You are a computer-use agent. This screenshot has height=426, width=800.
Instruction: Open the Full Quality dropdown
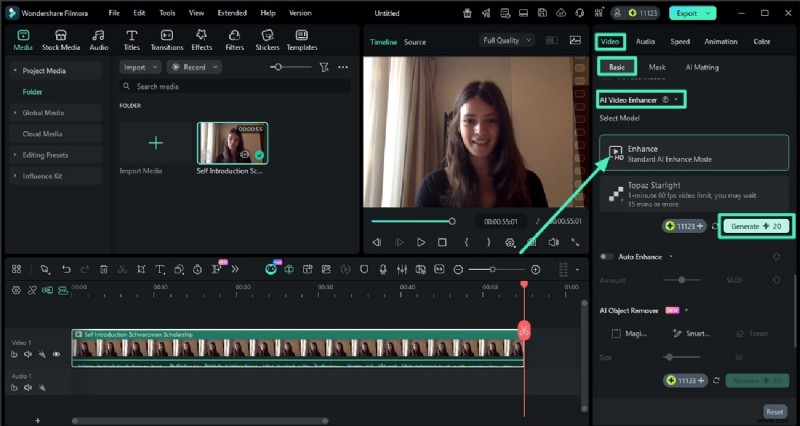tap(507, 40)
